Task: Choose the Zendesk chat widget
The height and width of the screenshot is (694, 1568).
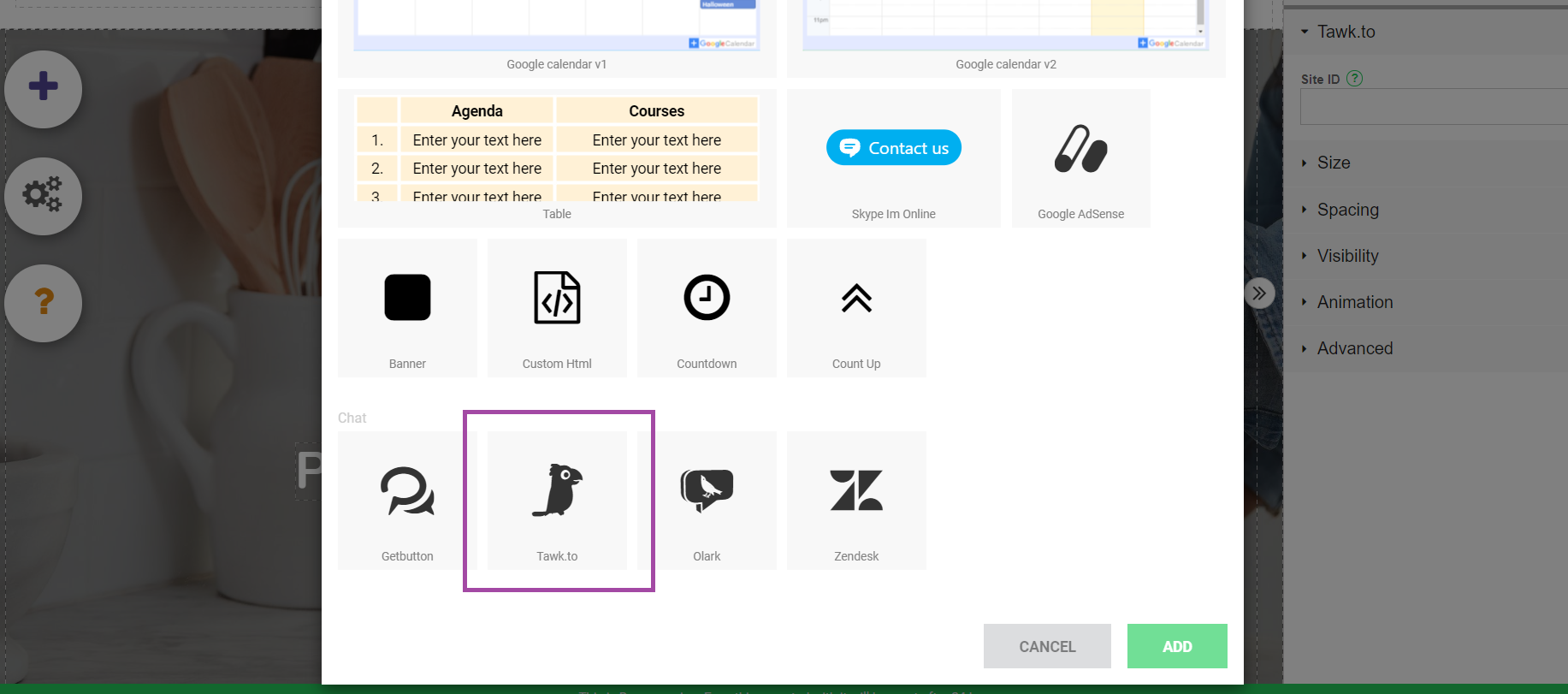Action: coord(856,501)
